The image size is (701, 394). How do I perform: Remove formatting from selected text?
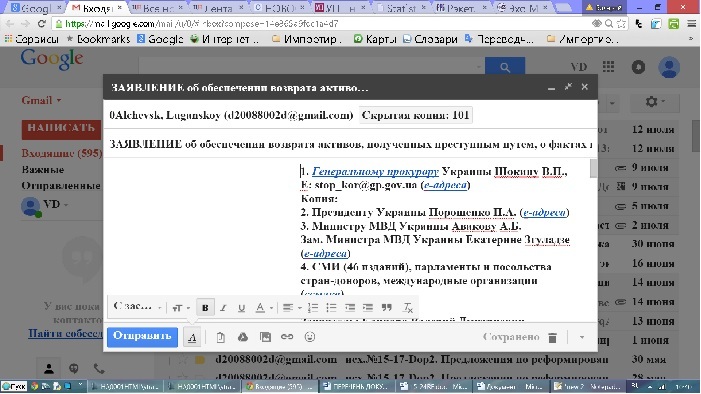tap(408, 308)
